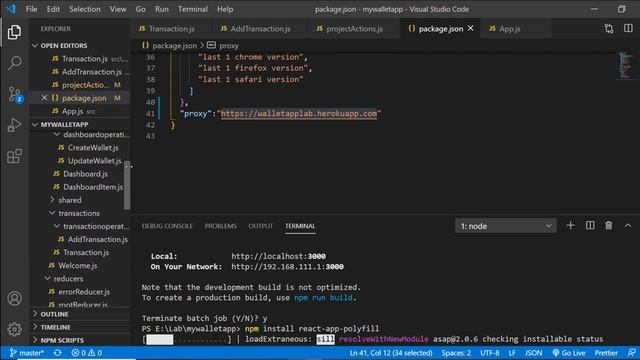The width and height of the screenshot is (640, 360).
Task: Synchronize changes via status bar icon
Action: 58,353
